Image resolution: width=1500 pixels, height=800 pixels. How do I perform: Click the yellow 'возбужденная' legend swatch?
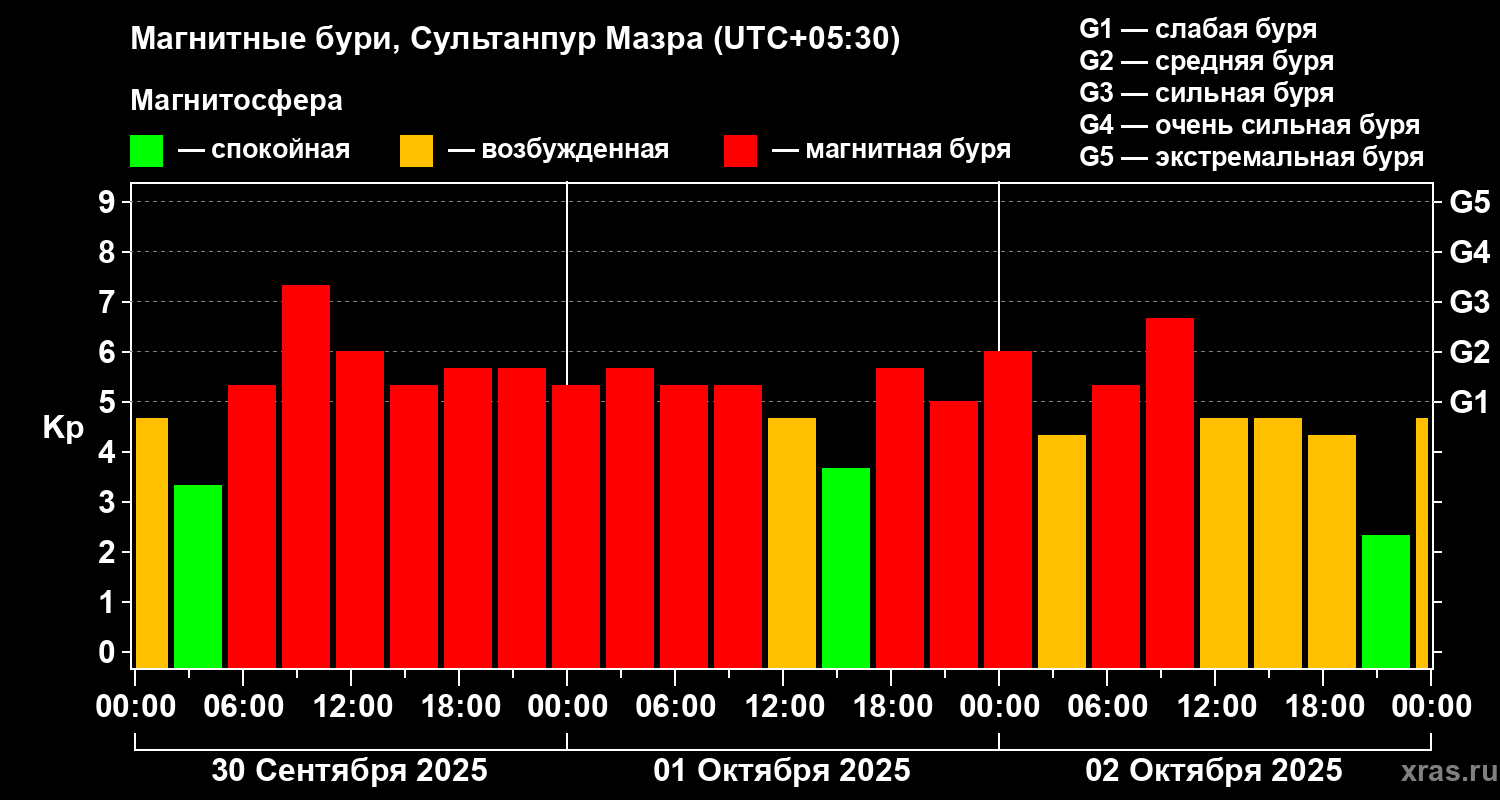pyautogui.click(x=416, y=150)
